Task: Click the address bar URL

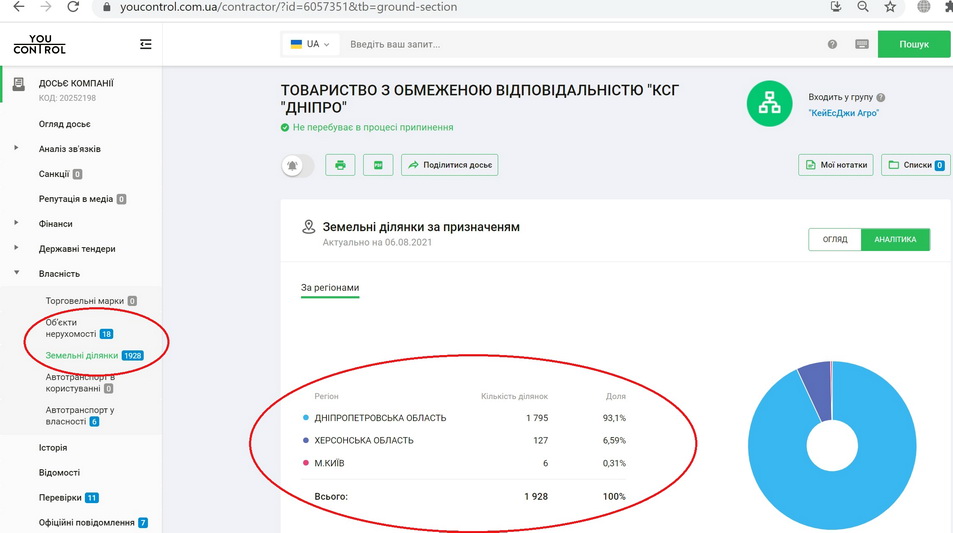Action: click(288, 7)
